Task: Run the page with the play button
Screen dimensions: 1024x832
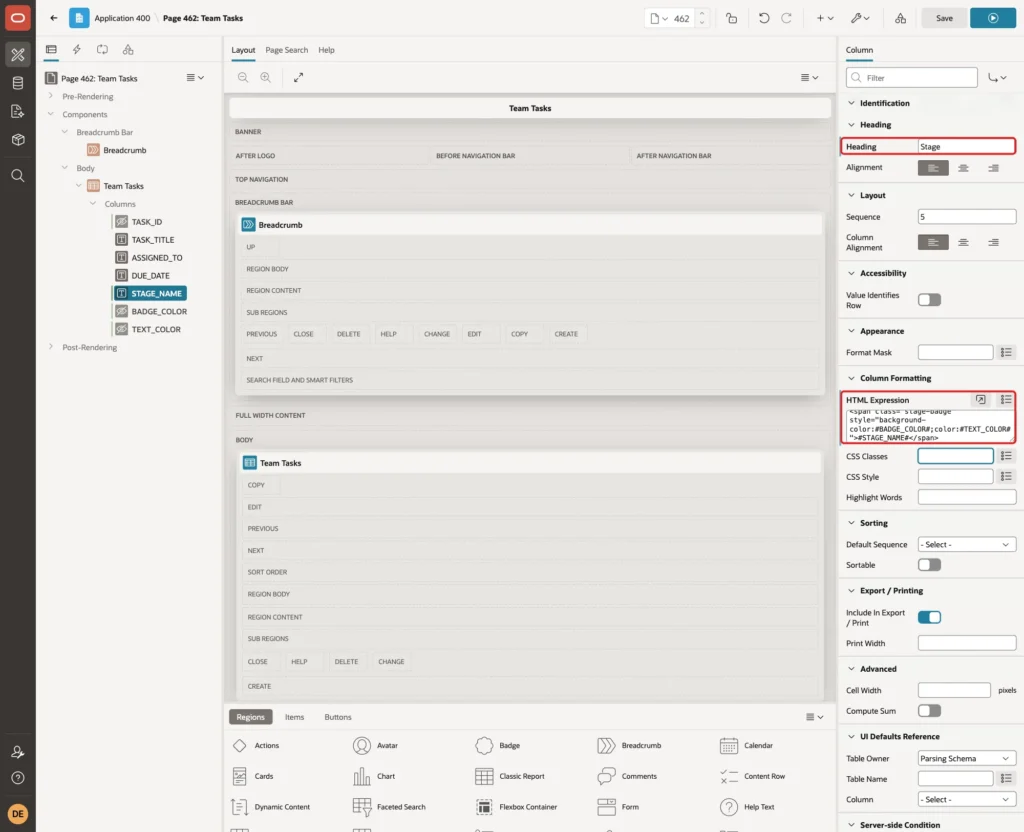Action: click(993, 18)
